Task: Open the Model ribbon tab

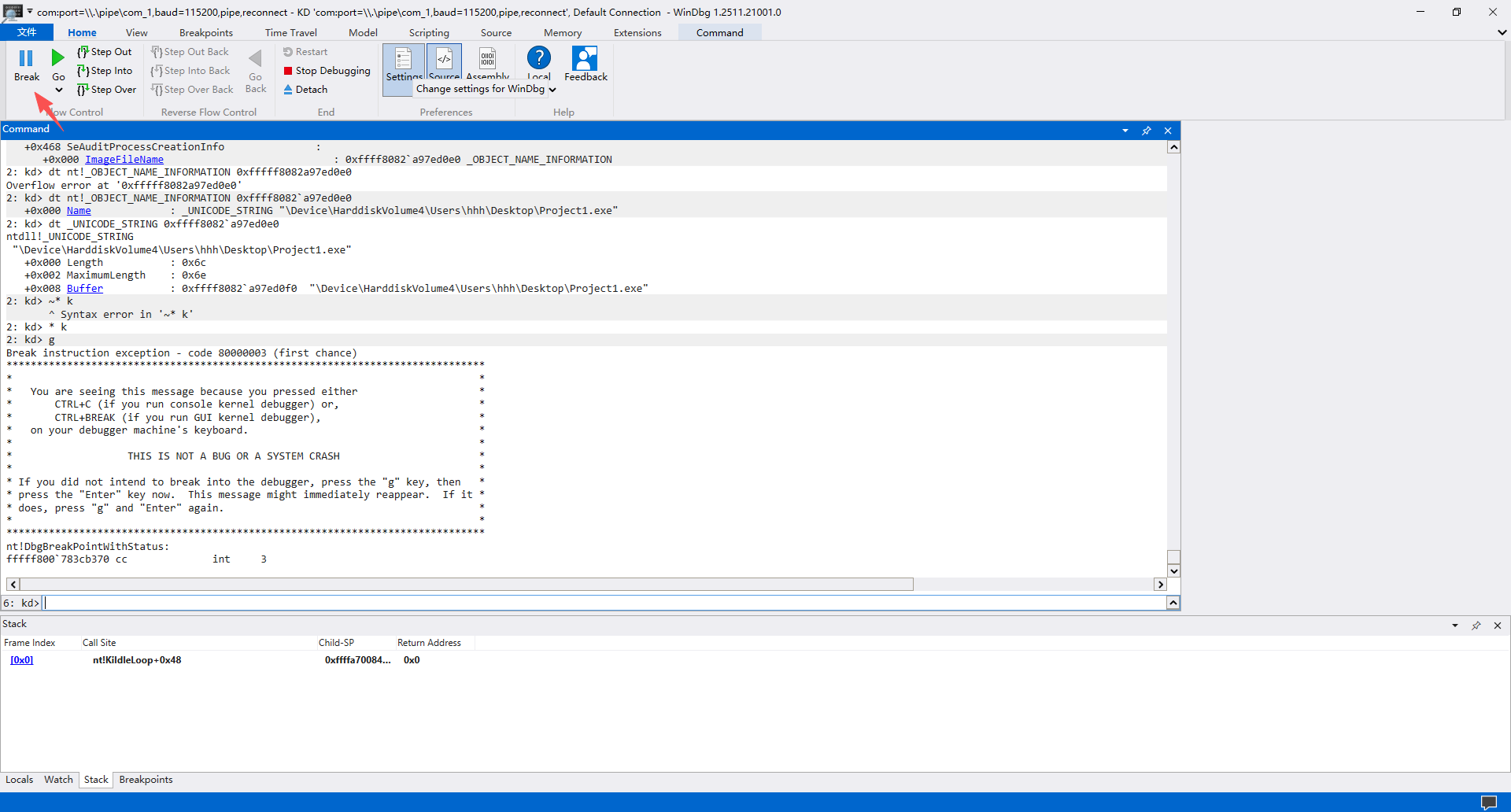Action: 363,32
